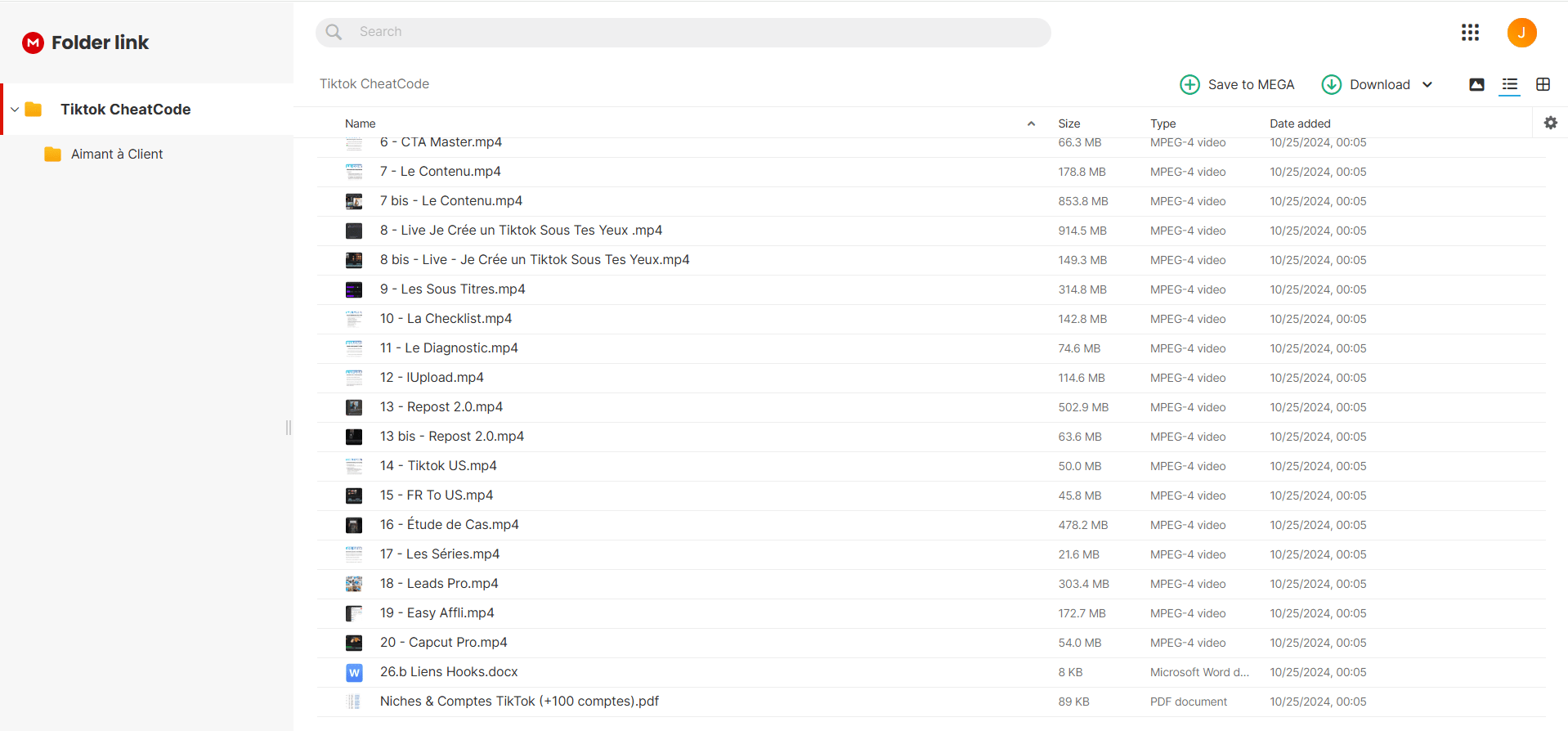
Task: Open the apps grid menu
Action: 1470,33
